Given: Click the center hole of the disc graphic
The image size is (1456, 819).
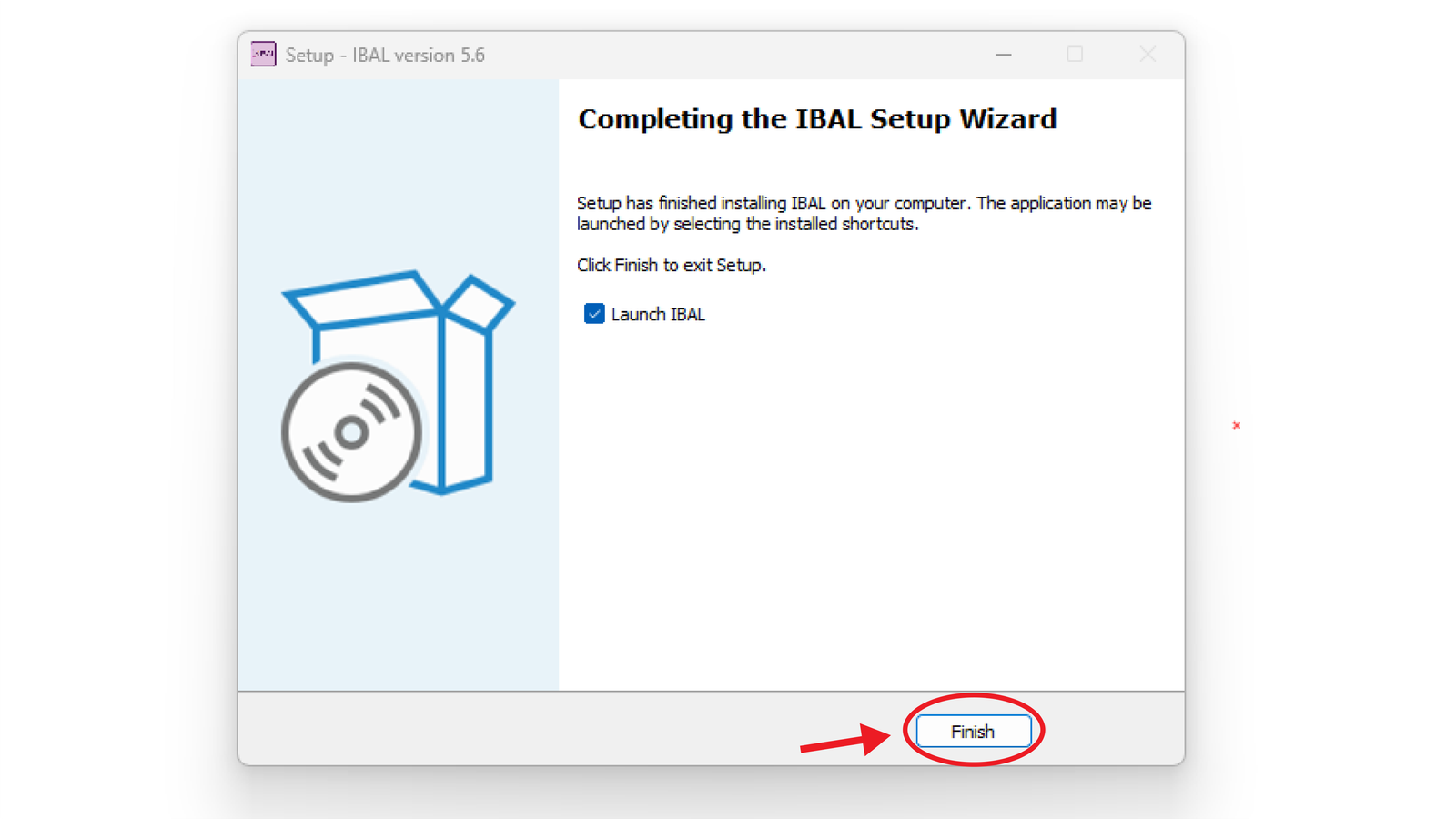Looking at the screenshot, I should 351,432.
